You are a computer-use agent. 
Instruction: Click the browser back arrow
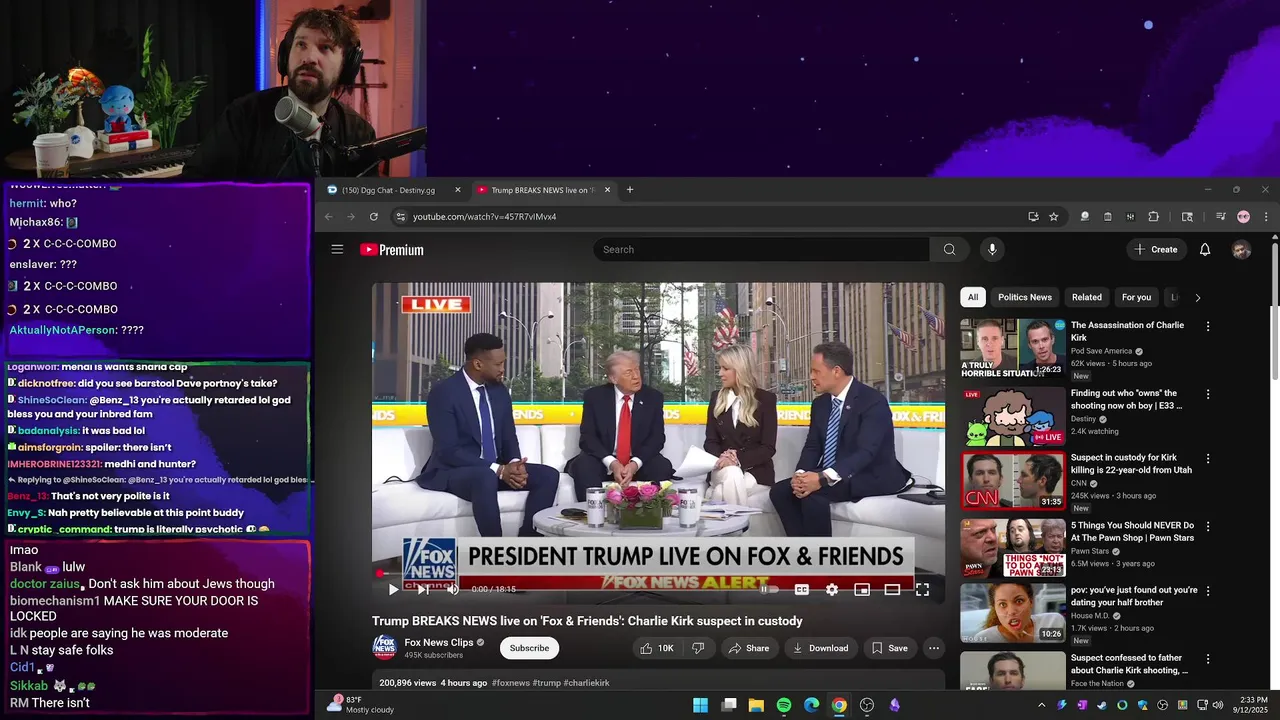(329, 217)
